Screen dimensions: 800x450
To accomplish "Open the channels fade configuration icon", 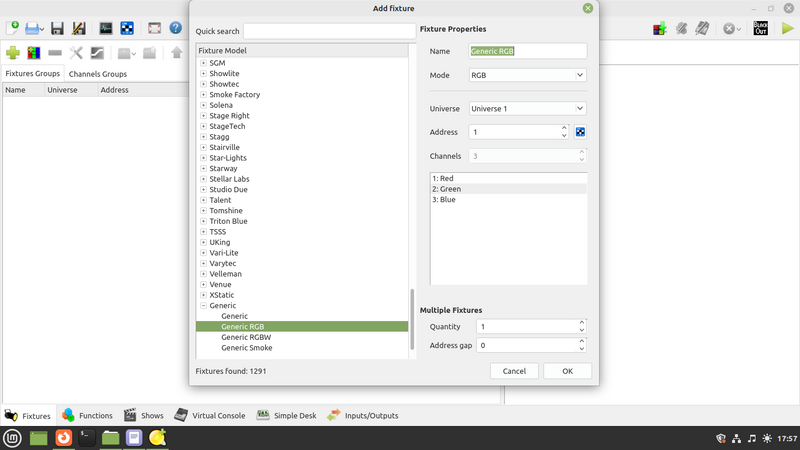I will tap(97, 53).
